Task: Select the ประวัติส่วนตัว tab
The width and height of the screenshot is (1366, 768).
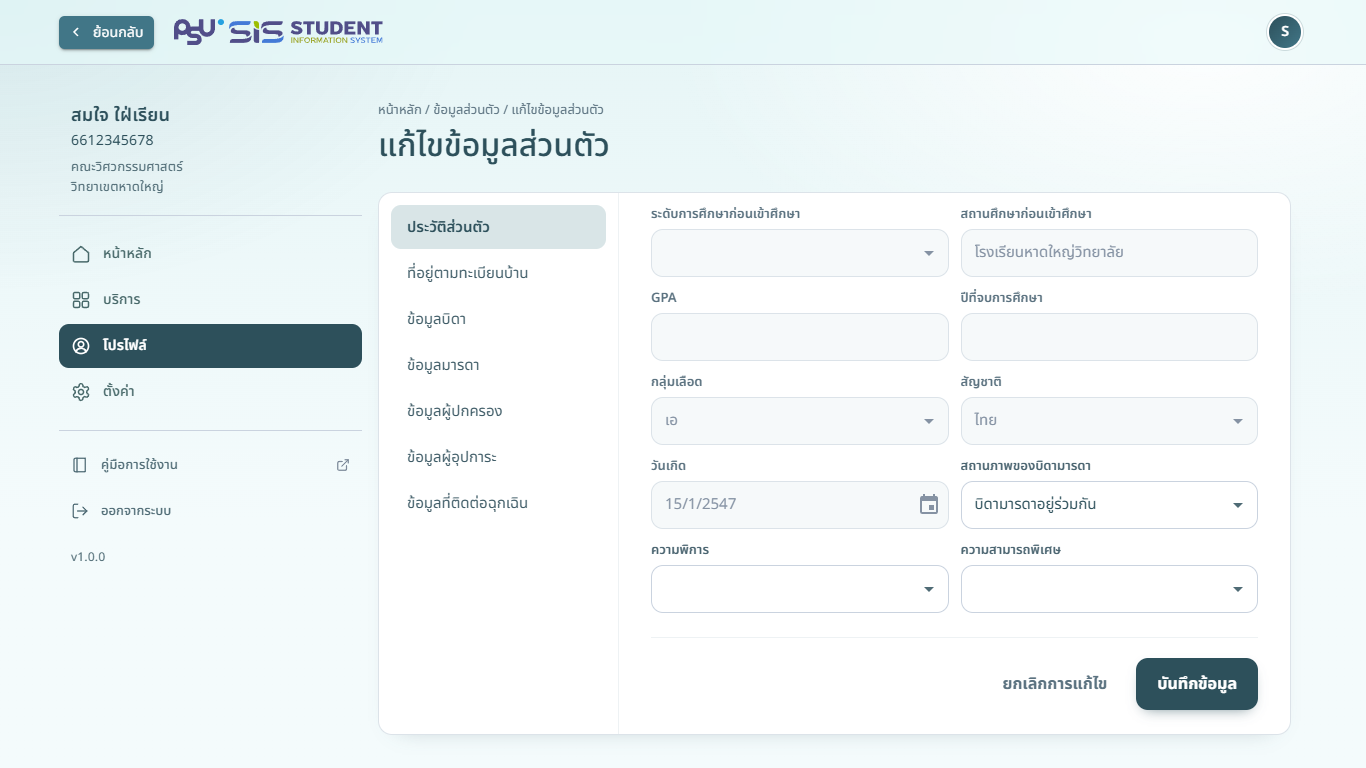Action: click(498, 227)
